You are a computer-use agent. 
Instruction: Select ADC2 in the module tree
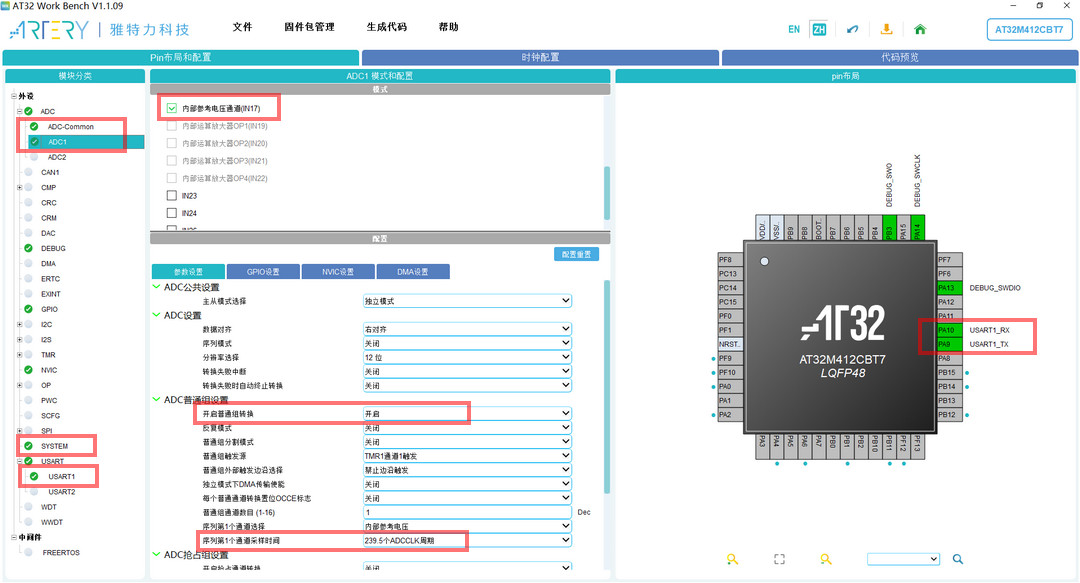click(57, 157)
